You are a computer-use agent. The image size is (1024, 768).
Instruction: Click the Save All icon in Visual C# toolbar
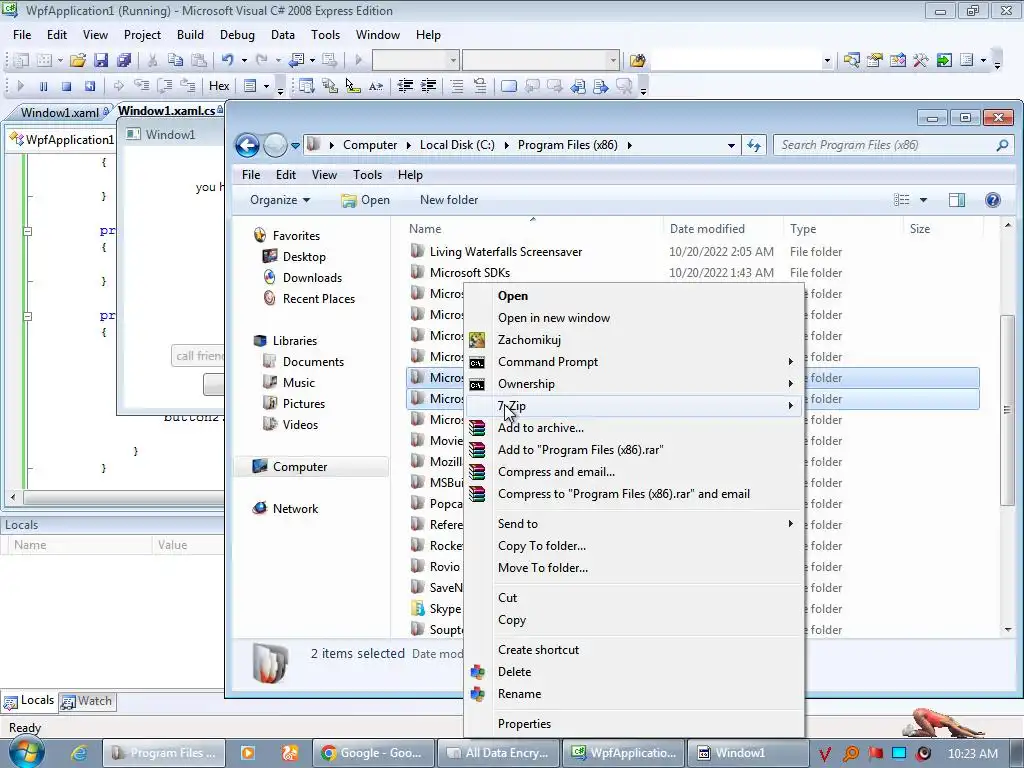[123, 60]
